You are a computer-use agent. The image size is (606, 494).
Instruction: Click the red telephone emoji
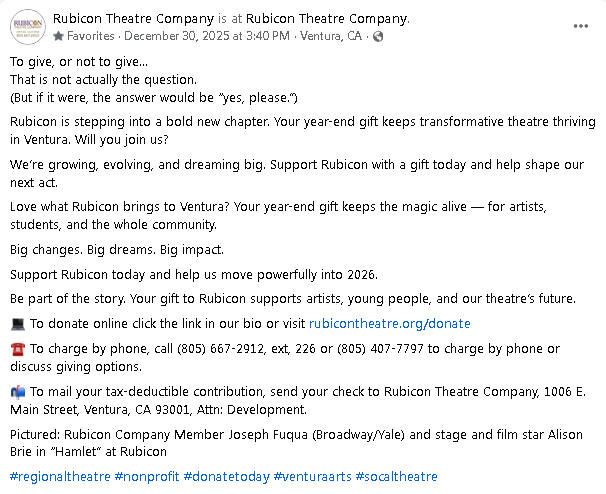coord(17,349)
